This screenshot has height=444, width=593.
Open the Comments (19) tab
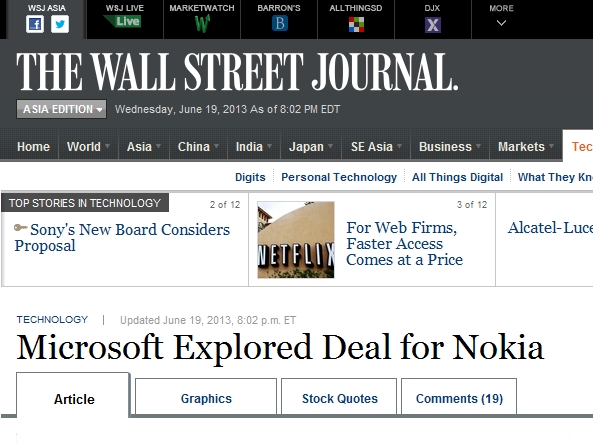pyautogui.click(x=459, y=396)
